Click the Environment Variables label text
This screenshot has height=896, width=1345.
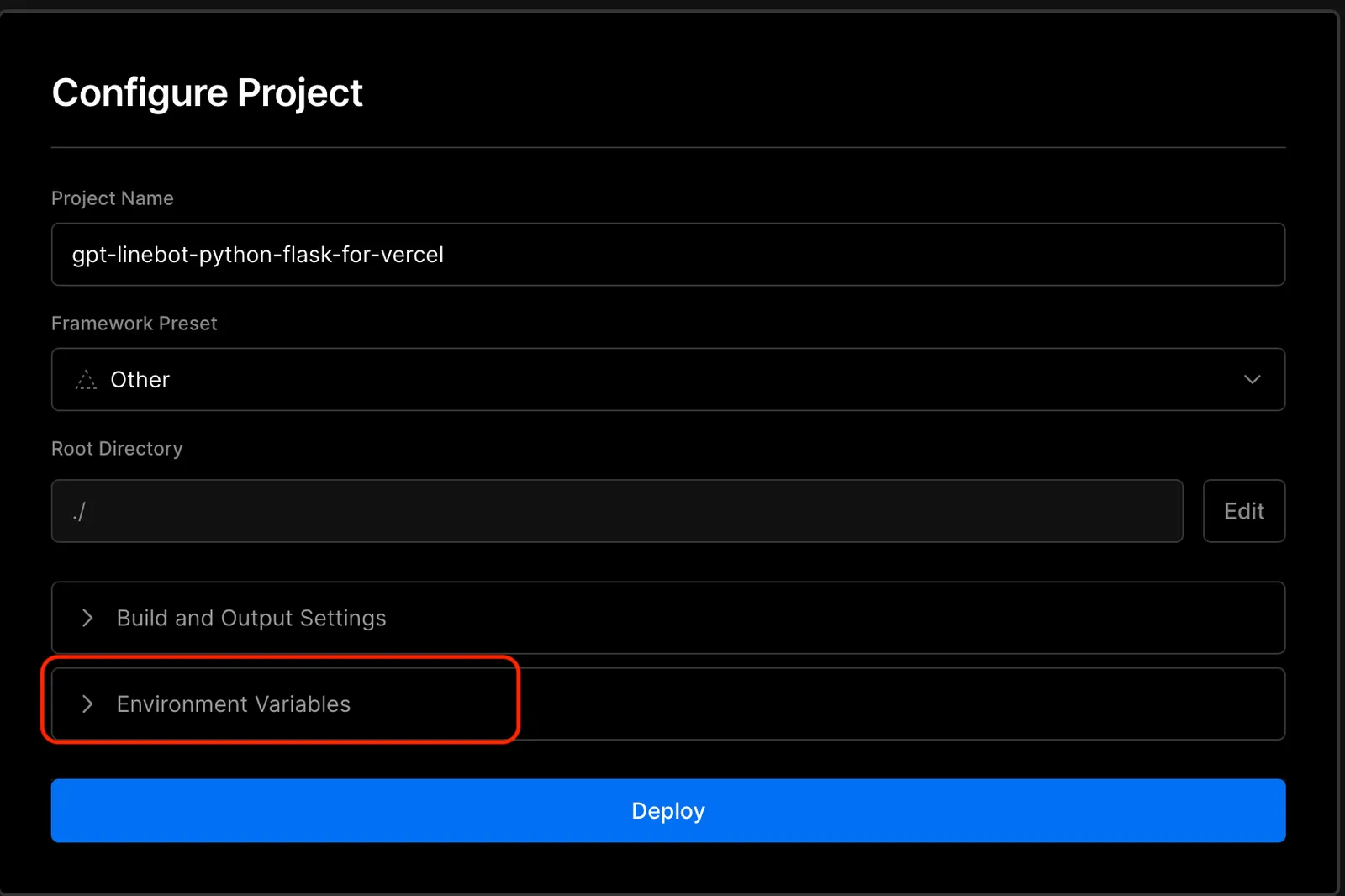[233, 704]
